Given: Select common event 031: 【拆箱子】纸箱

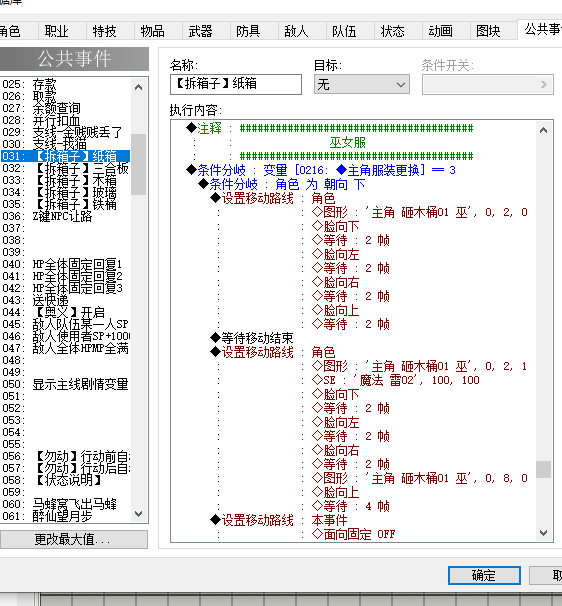Looking at the screenshot, I should point(65,156).
